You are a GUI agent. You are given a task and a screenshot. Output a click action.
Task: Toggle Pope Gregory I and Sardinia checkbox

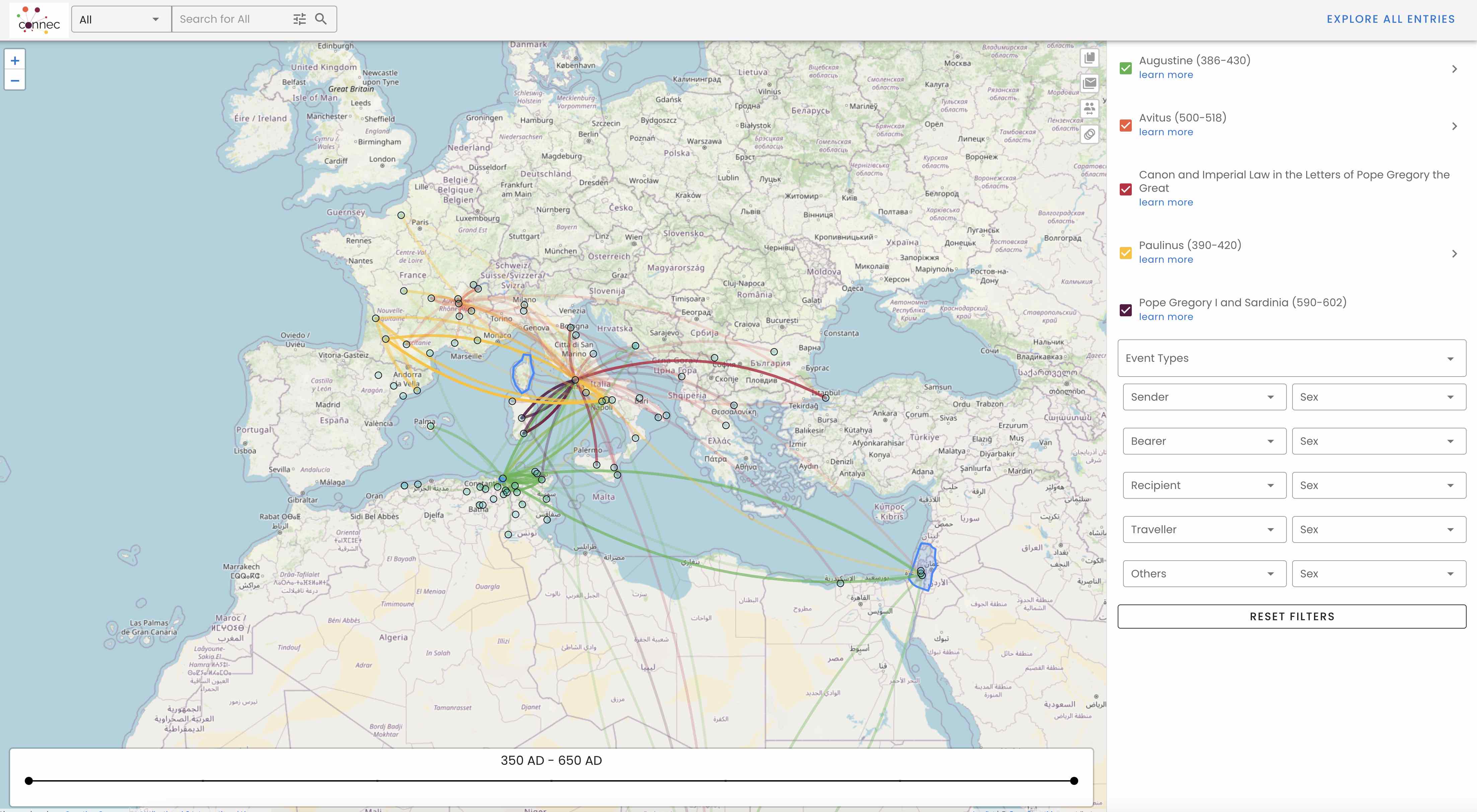(x=1125, y=310)
